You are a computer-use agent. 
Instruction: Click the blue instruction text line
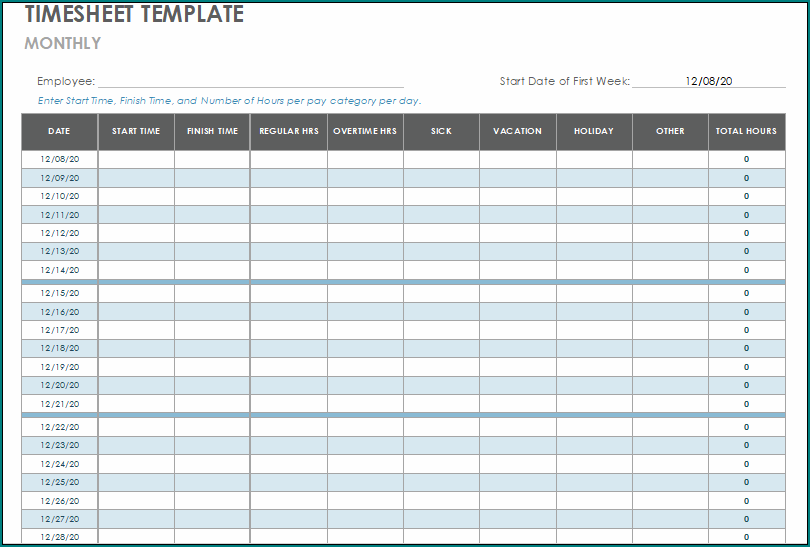click(x=229, y=101)
